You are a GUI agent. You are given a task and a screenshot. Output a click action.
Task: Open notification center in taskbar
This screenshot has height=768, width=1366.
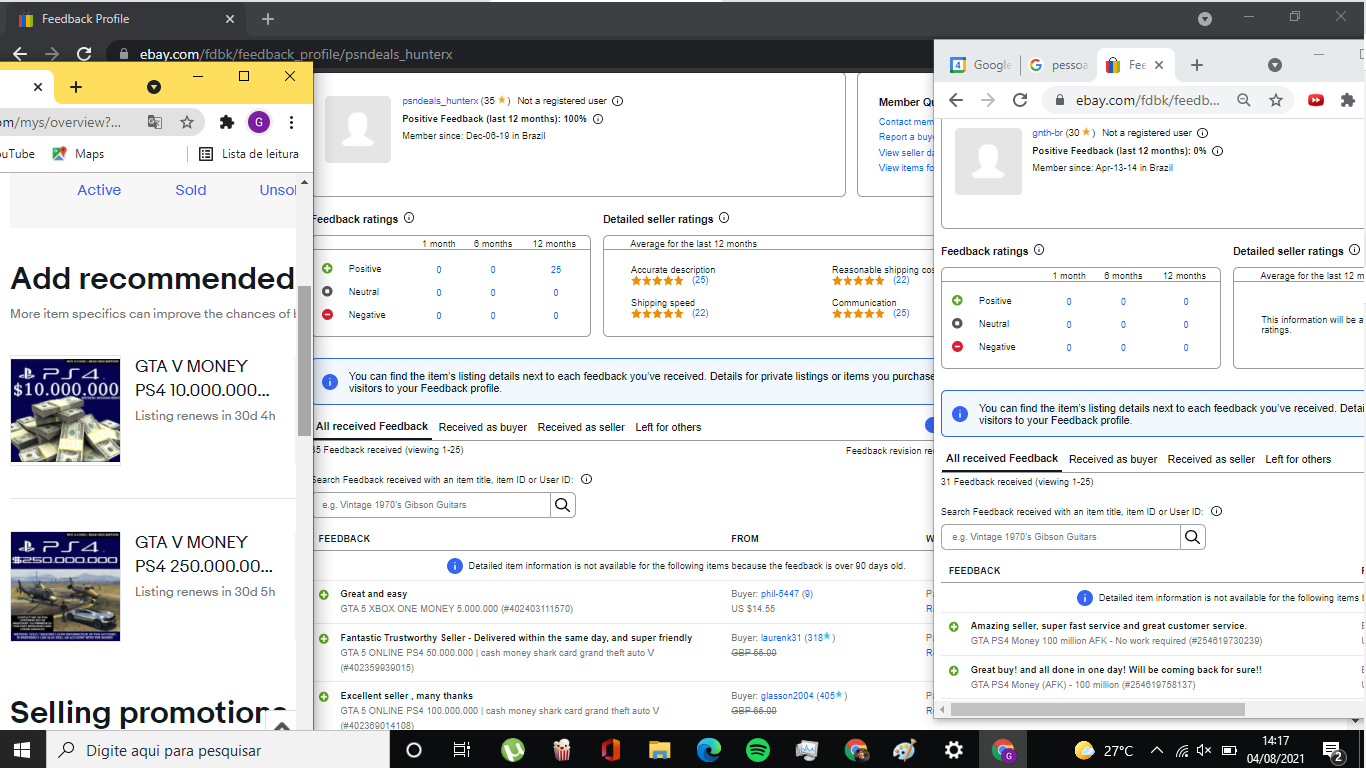tap(1332, 749)
